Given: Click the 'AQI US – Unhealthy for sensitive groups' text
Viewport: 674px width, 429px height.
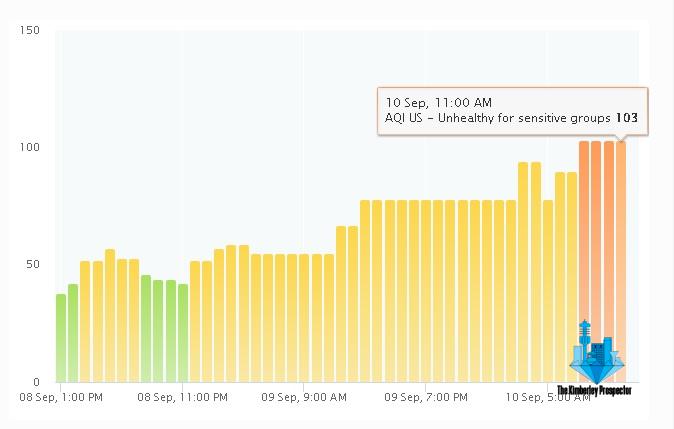Looking at the screenshot, I should (x=497, y=118).
